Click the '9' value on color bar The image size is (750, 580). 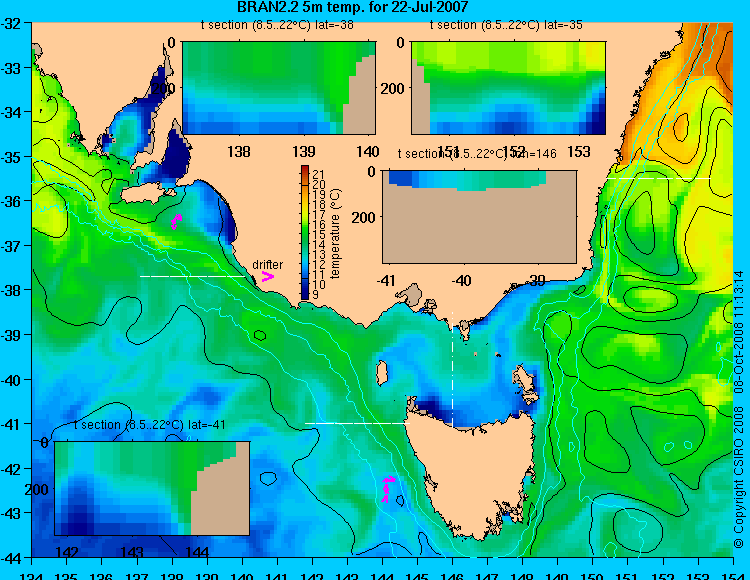click(315, 295)
